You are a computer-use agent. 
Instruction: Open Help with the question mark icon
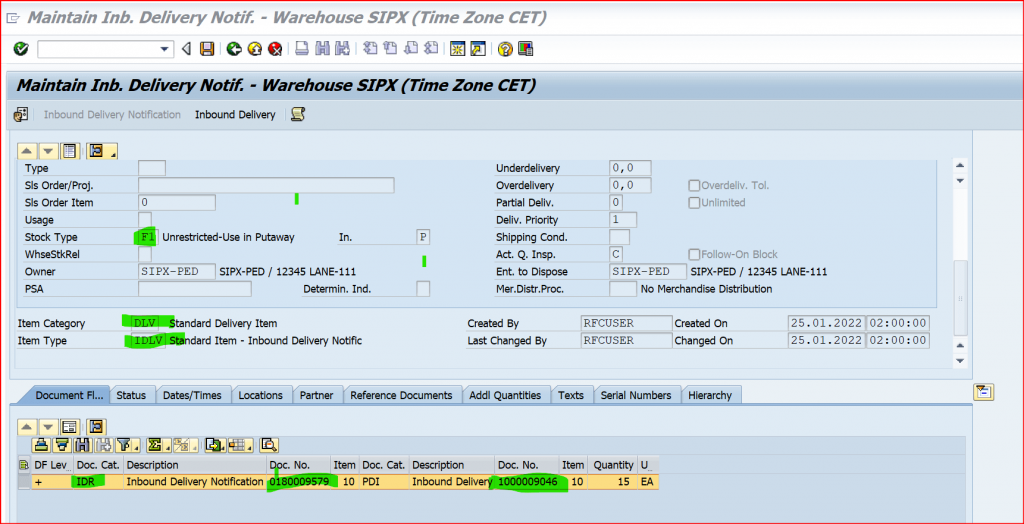pos(505,49)
